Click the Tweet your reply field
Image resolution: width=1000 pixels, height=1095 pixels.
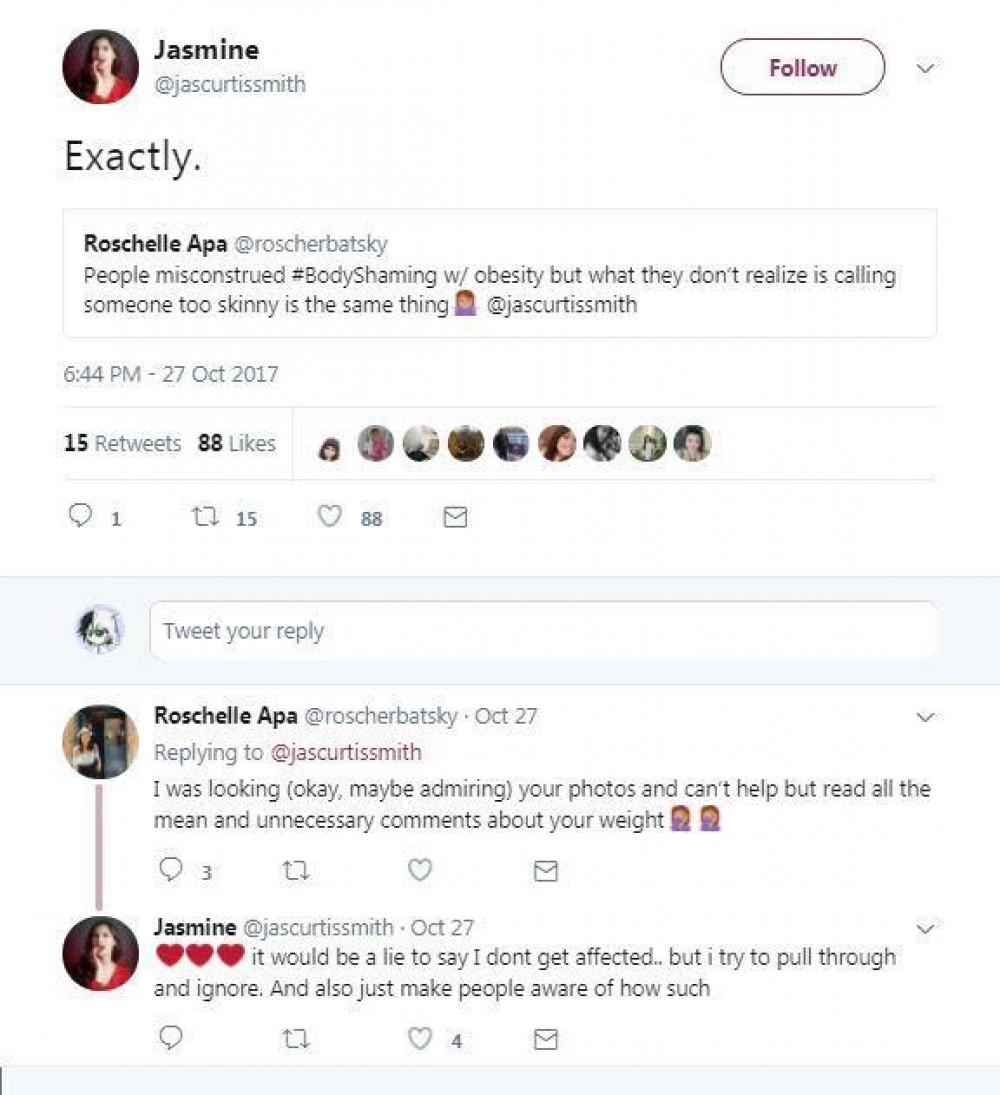pyautogui.click(x=543, y=631)
